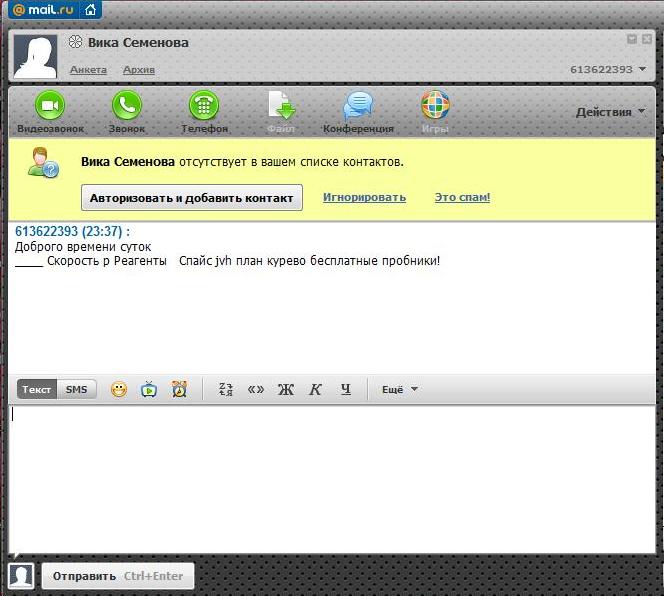The image size is (664, 596).
Task: Click the transliteration icon in message toolbar
Action: (x=226, y=390)
